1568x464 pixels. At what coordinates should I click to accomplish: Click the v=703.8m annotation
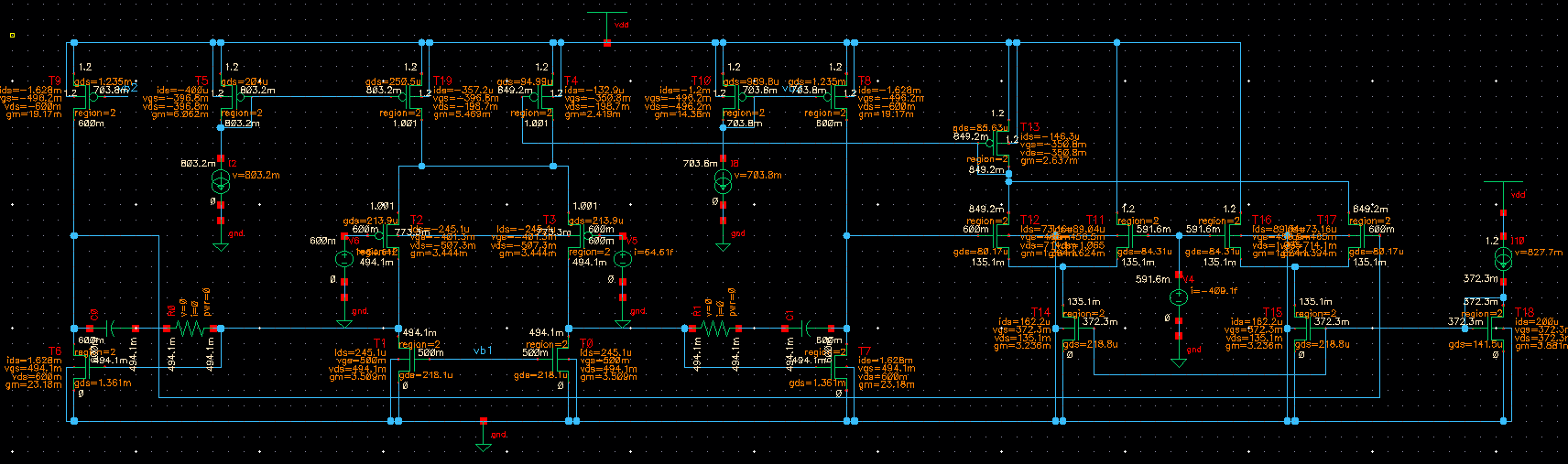click(x=758, y=175)
